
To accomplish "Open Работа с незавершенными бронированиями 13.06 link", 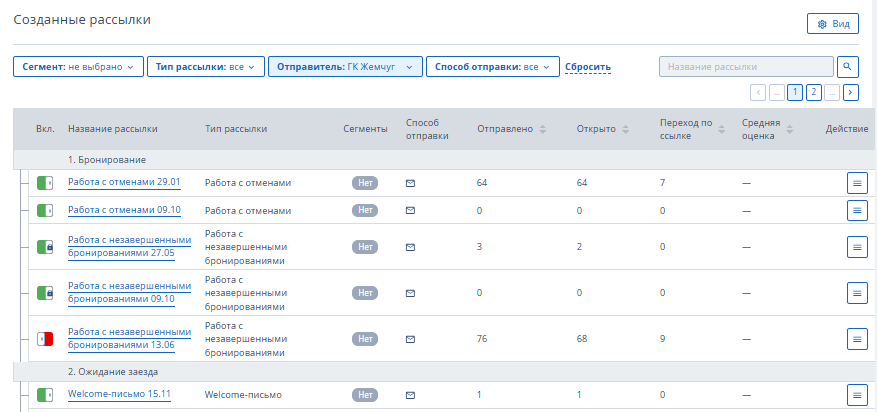I will coord(129,338).
